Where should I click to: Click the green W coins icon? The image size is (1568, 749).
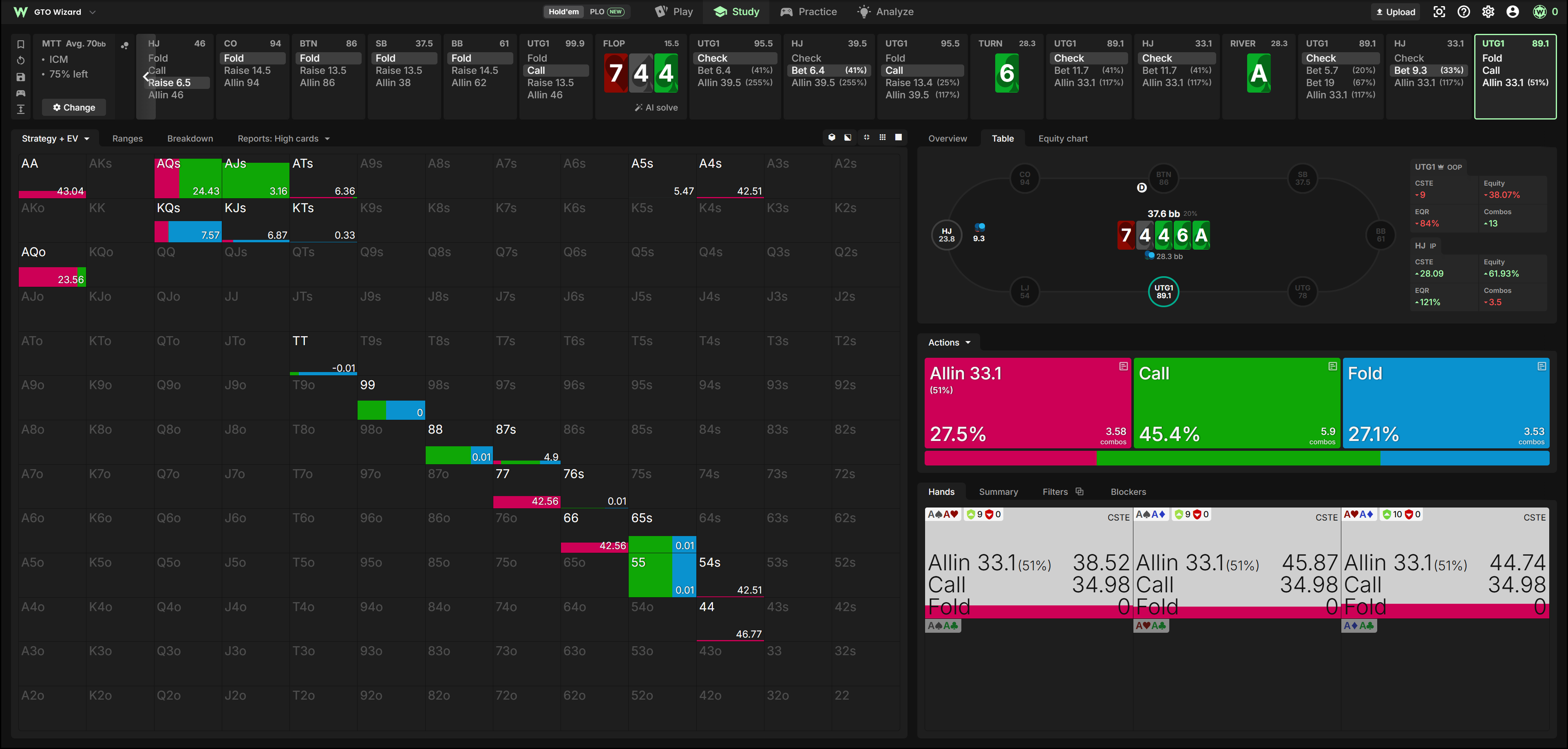pyautogui.click(x=1540, y=11)
